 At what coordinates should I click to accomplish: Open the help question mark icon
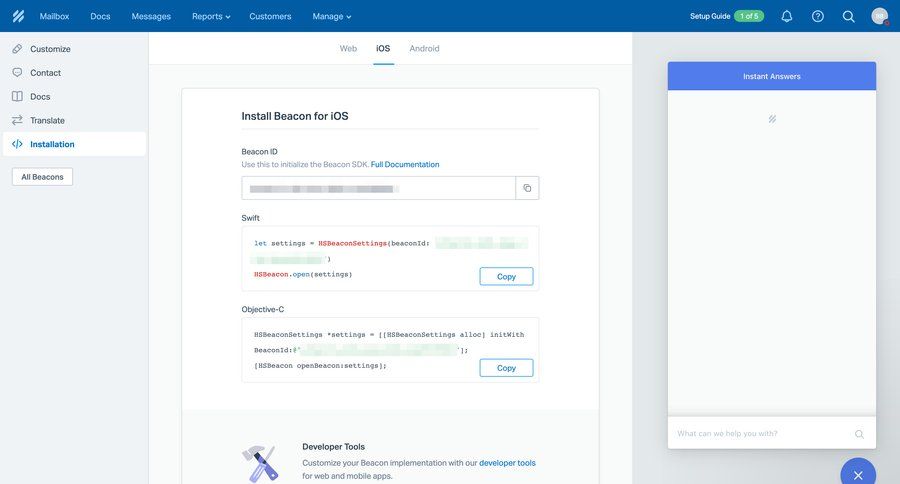[818, 16]
